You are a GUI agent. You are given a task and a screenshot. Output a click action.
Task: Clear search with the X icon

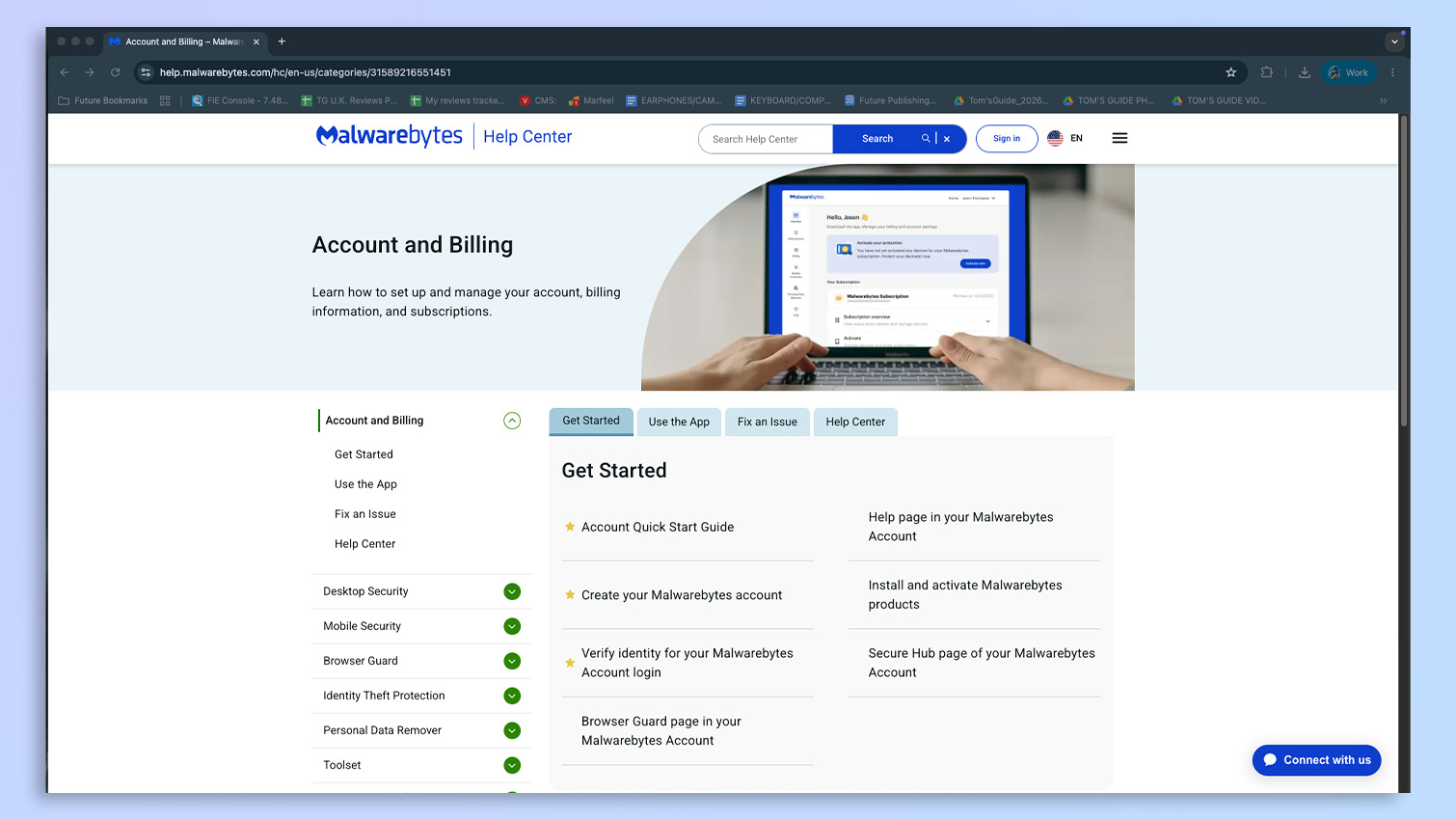[x=947, y=139]
